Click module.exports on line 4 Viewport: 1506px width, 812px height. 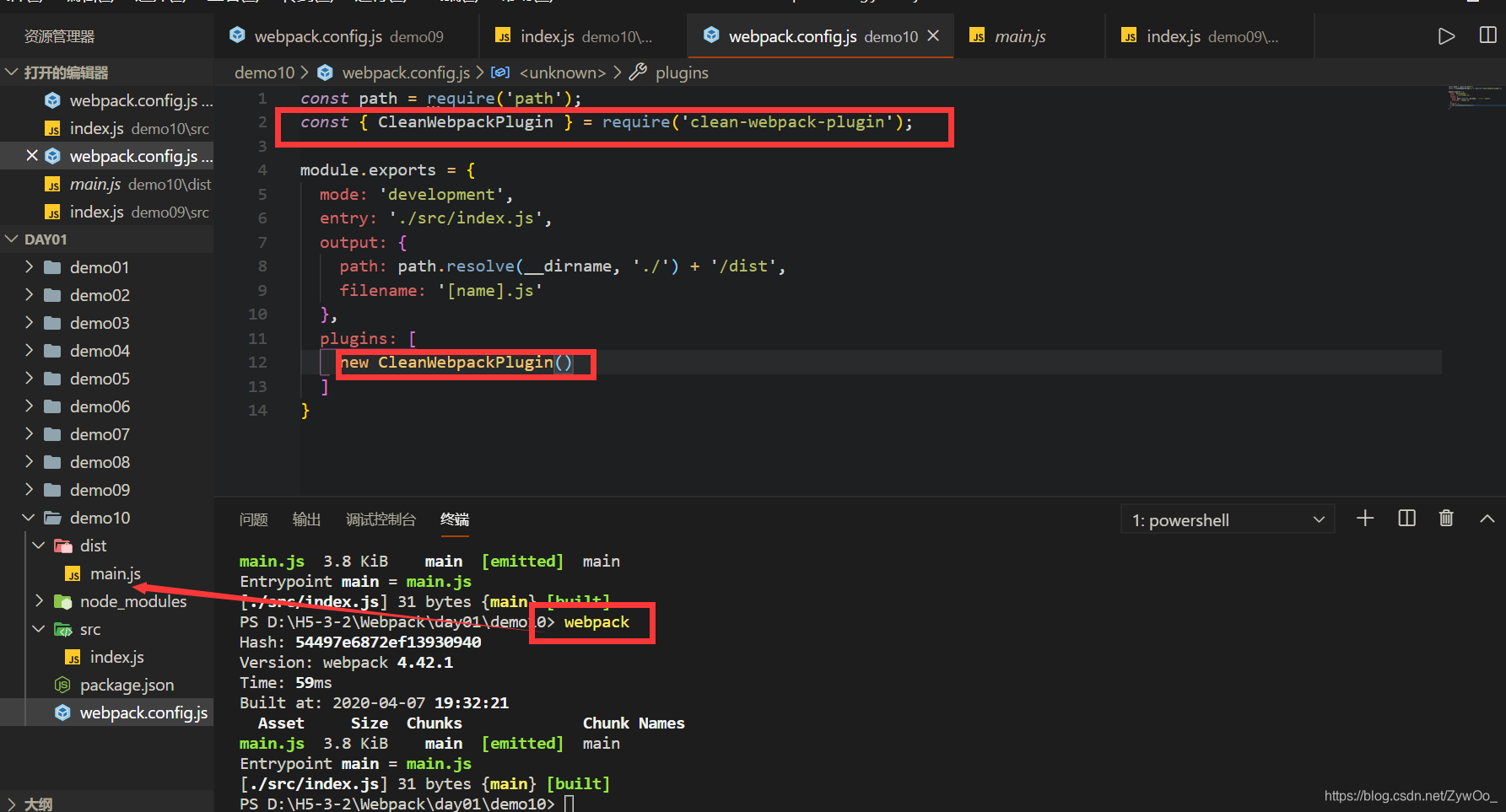tap(368, 170)
